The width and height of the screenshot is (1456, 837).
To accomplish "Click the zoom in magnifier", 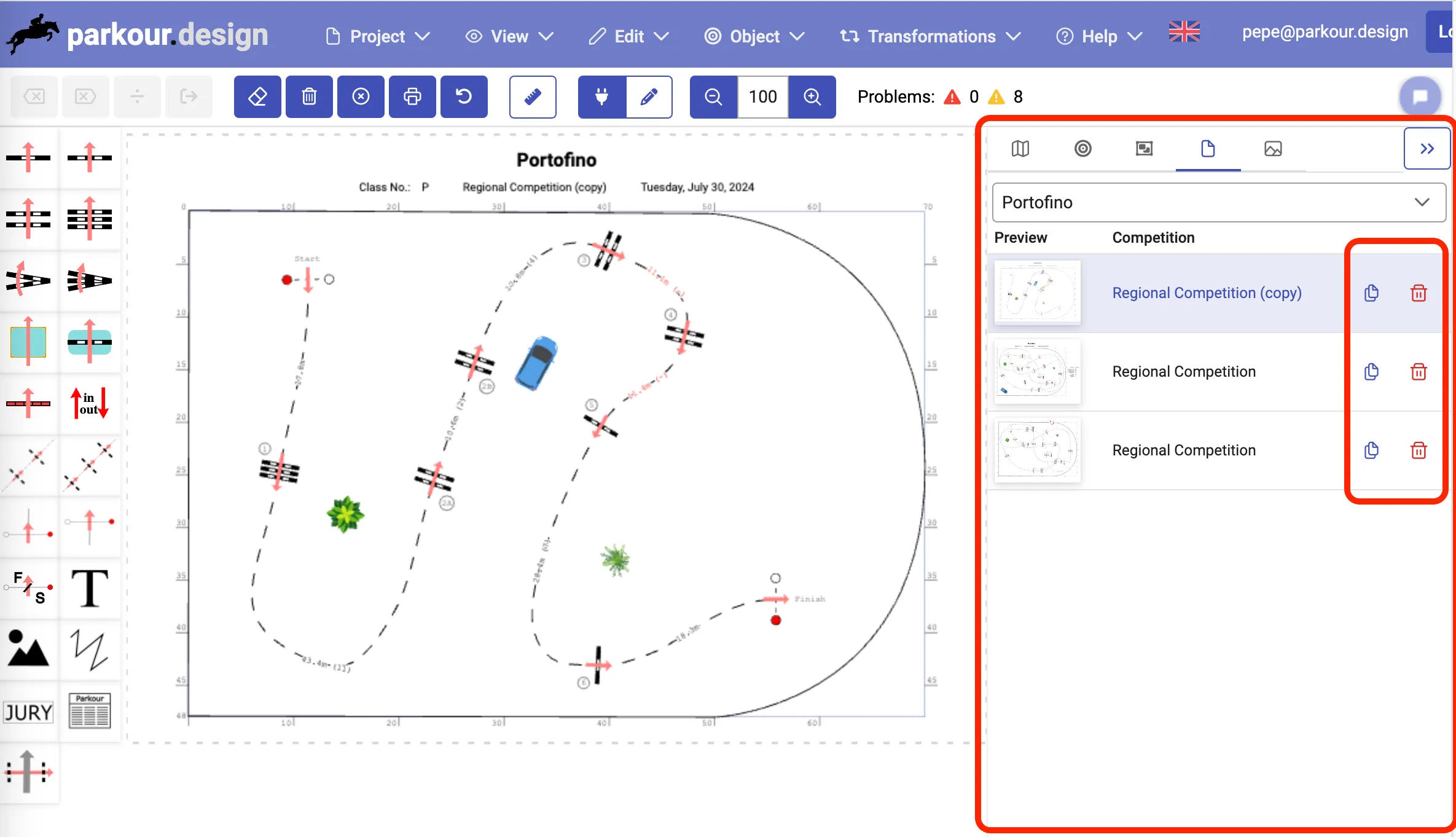I will pos(812,96).
